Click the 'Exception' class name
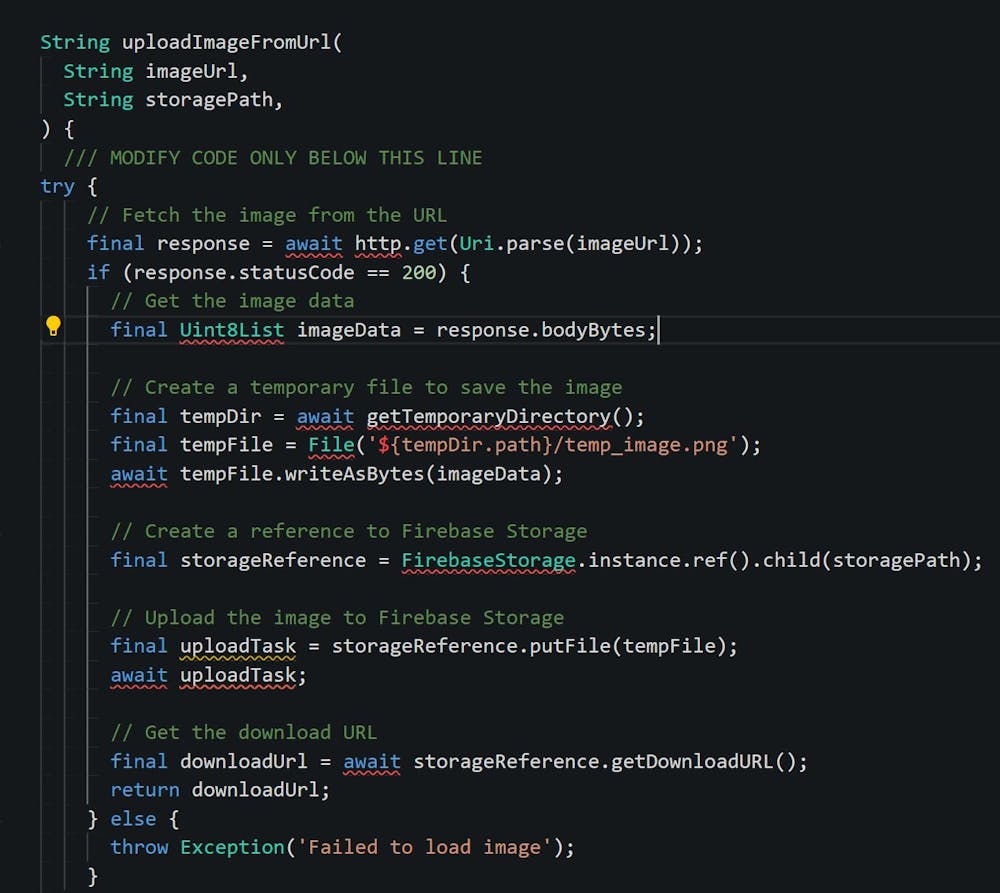 232,847
